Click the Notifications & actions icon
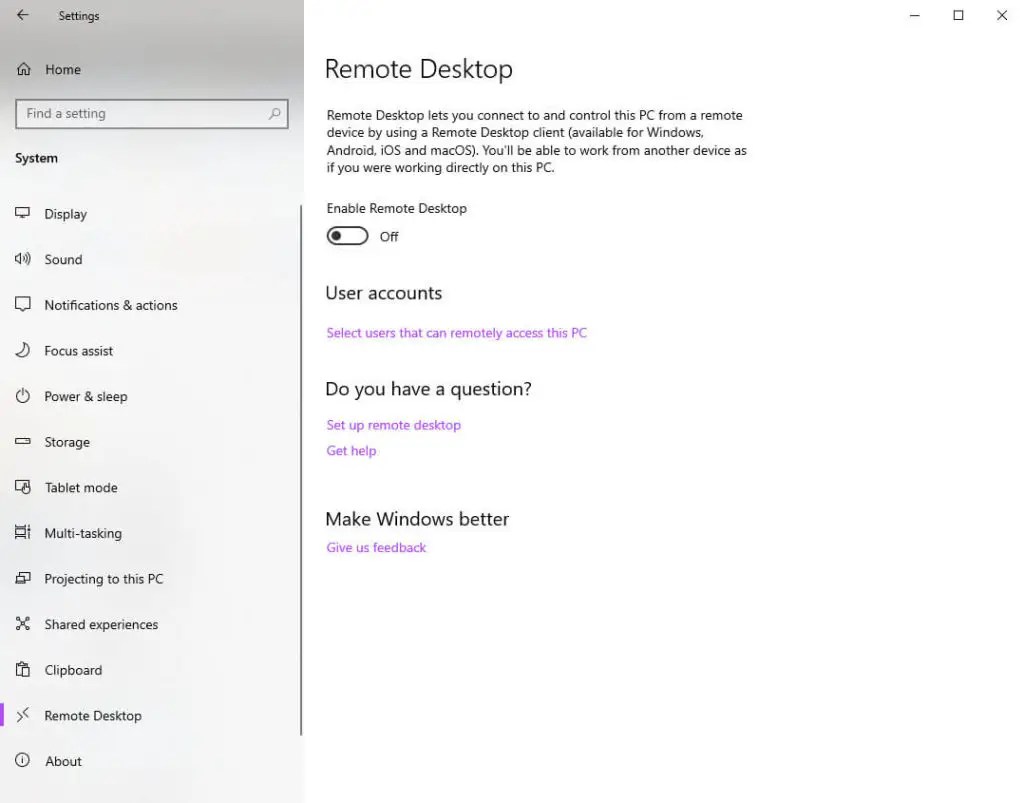The height and width of the screenshot is (803, 1024). click(22, 305)
